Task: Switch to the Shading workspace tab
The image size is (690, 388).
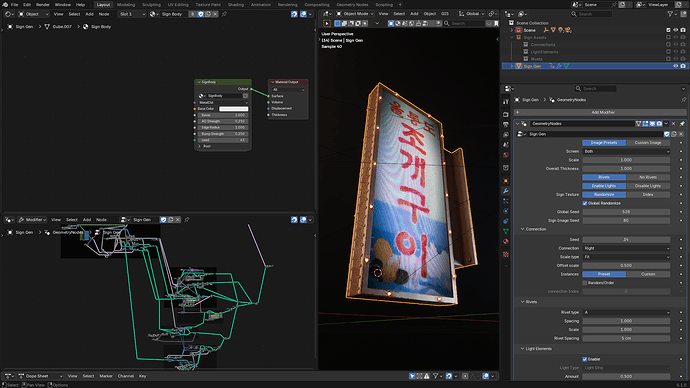Action: (x=235, y=4)
